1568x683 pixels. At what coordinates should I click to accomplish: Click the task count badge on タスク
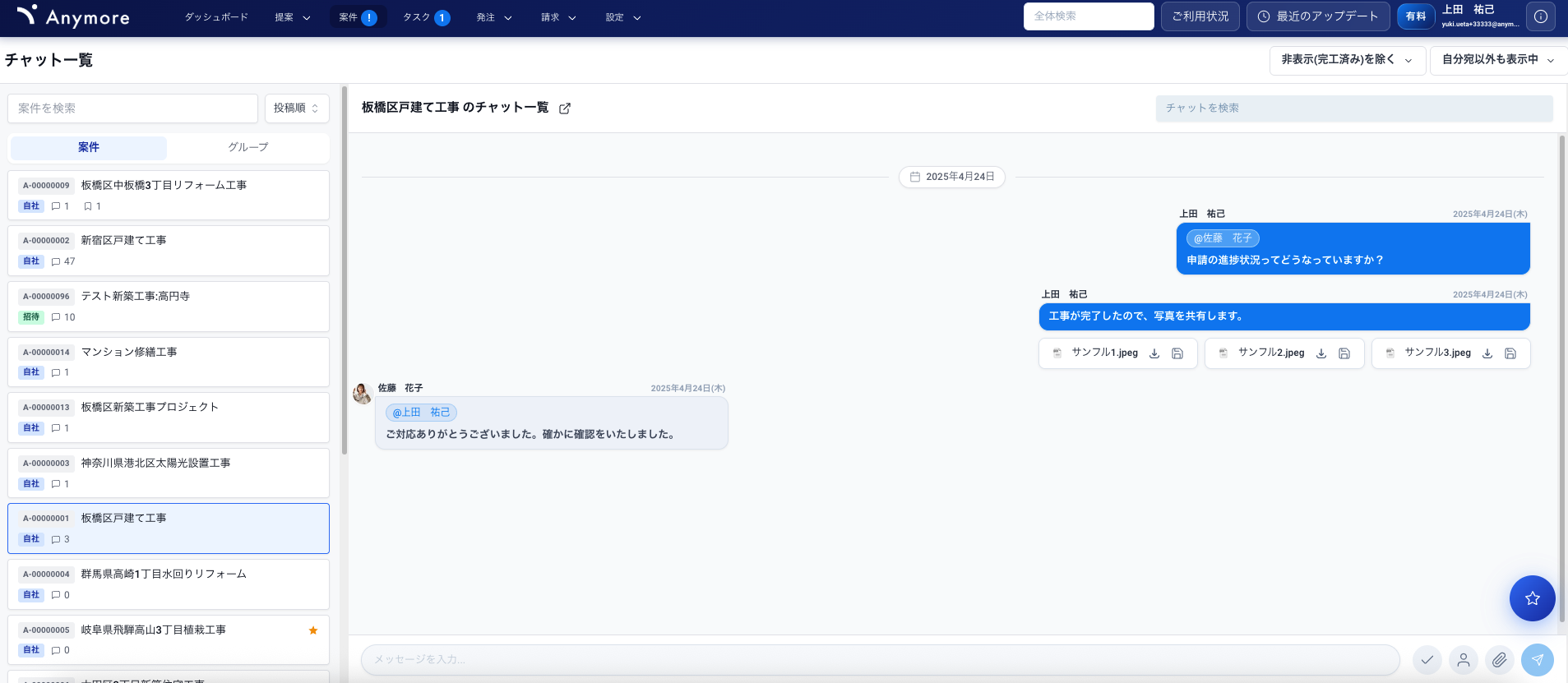(442, 17)
